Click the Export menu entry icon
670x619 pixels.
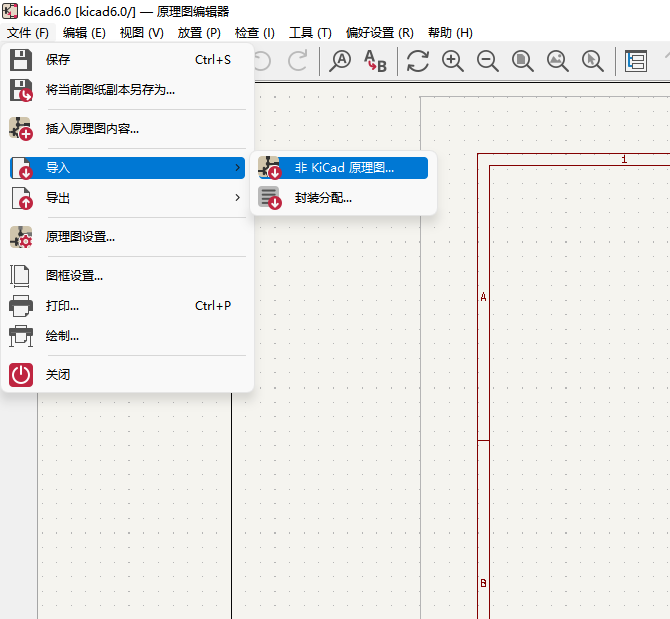(21, 198)
